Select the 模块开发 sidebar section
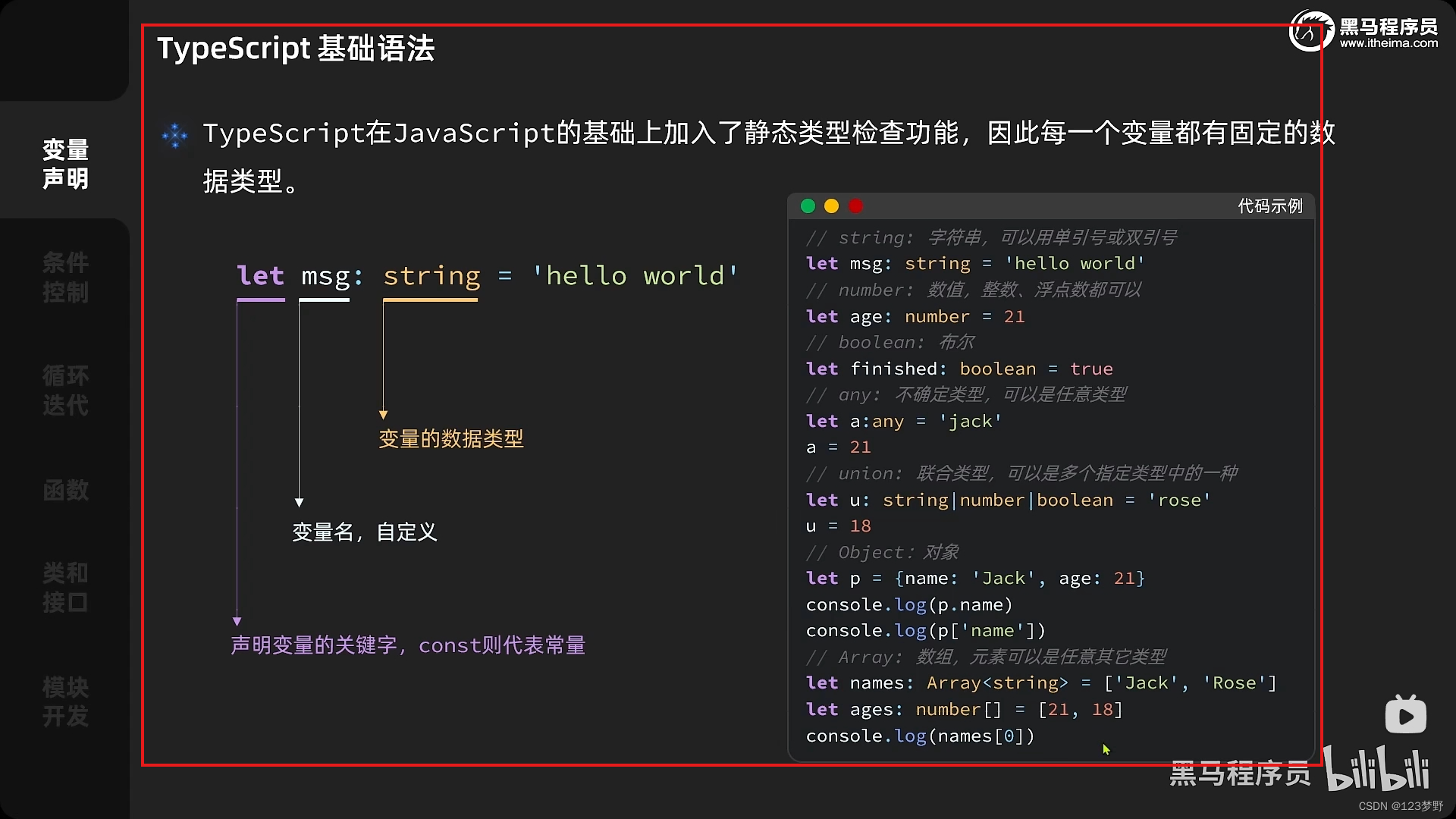Viewport: 1456px width, 819px height. pos(65,701)
